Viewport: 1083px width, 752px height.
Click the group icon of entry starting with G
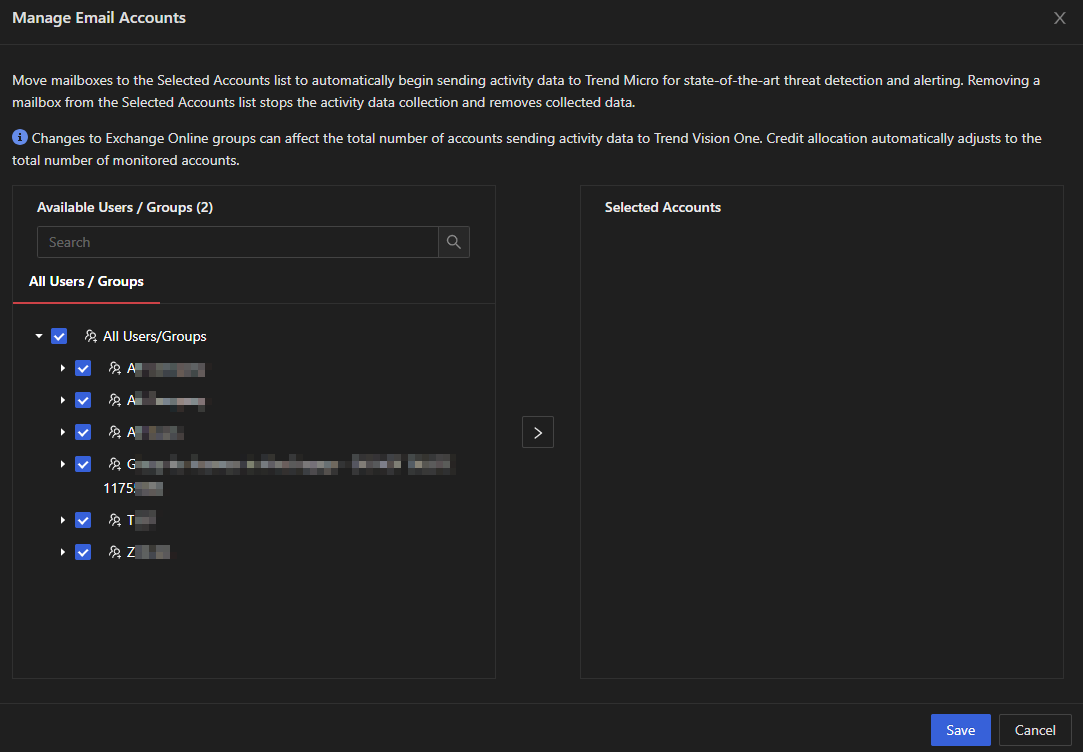point(115,464)
